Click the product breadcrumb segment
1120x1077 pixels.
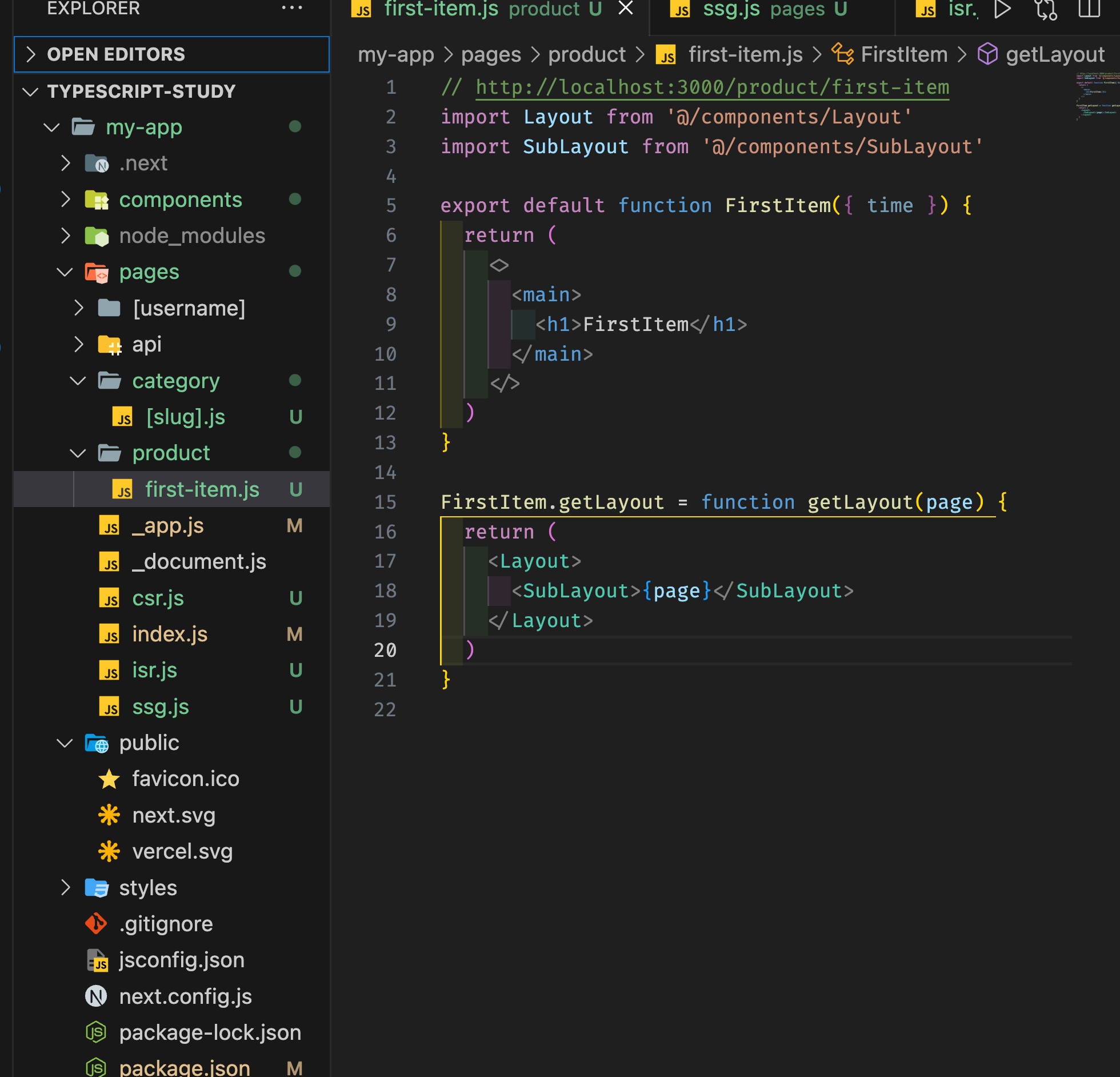tap(587, 55)
